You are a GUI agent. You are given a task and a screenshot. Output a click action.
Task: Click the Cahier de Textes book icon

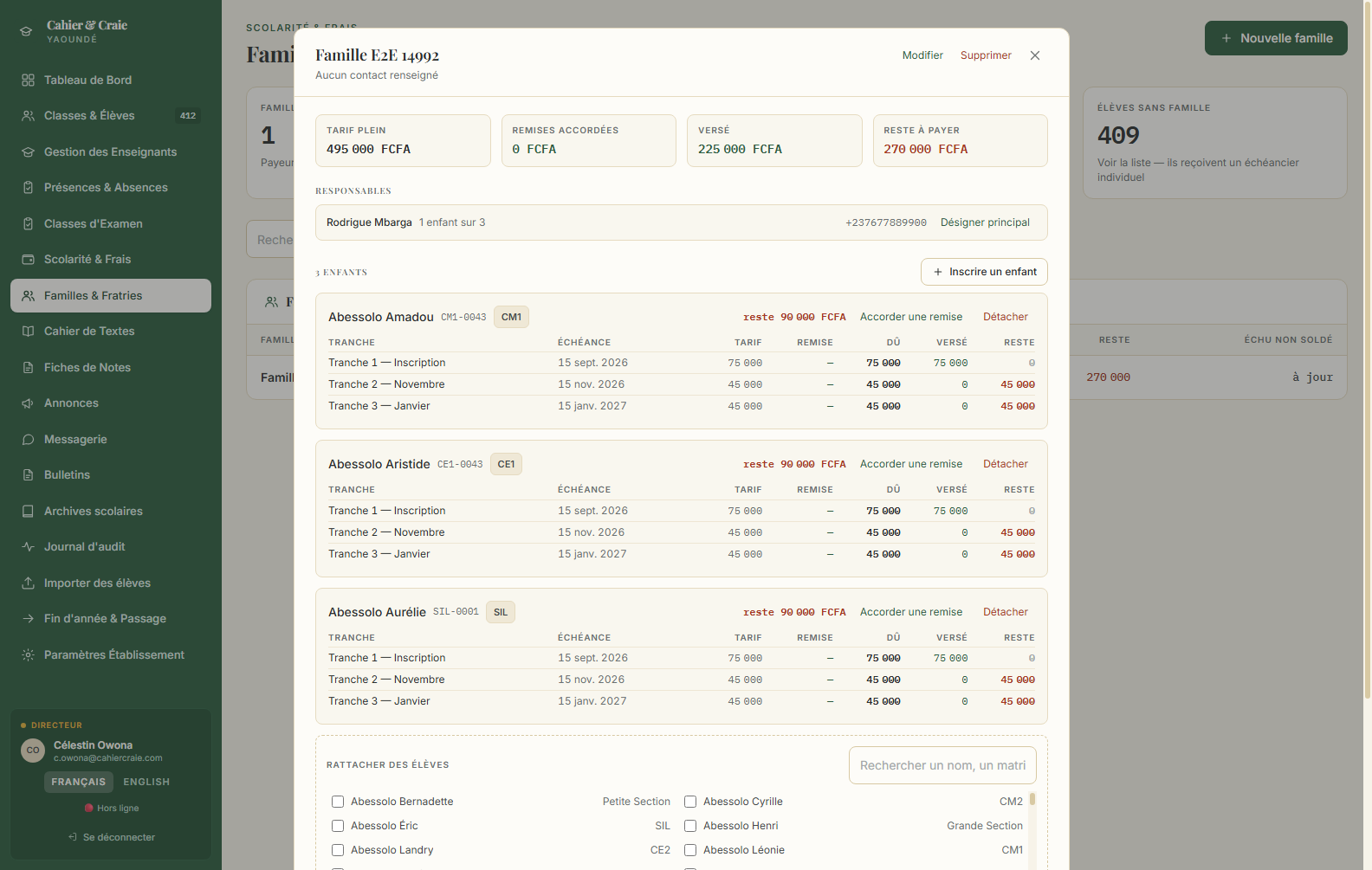click(28, 332)
